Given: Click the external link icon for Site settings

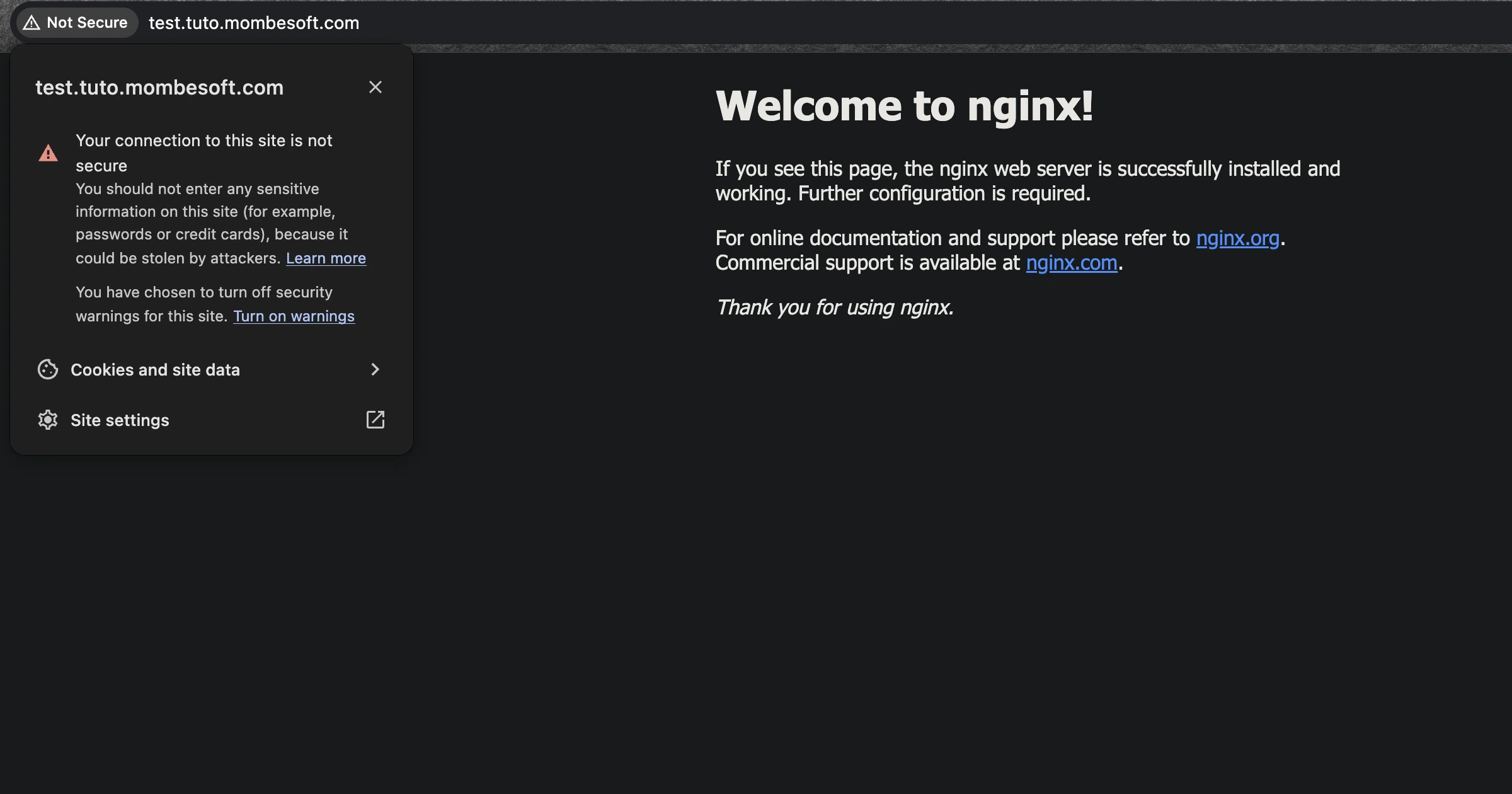Looking at the screenshot, I should tap(375, 420).
